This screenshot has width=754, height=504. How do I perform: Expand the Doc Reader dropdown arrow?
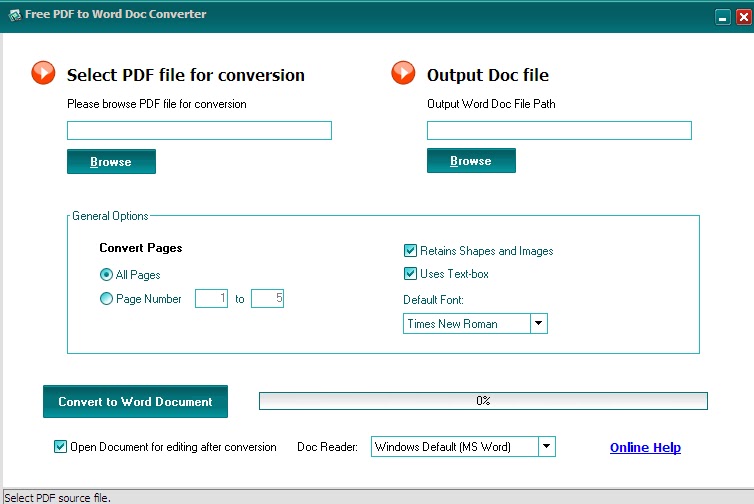(x=547, y=447)
